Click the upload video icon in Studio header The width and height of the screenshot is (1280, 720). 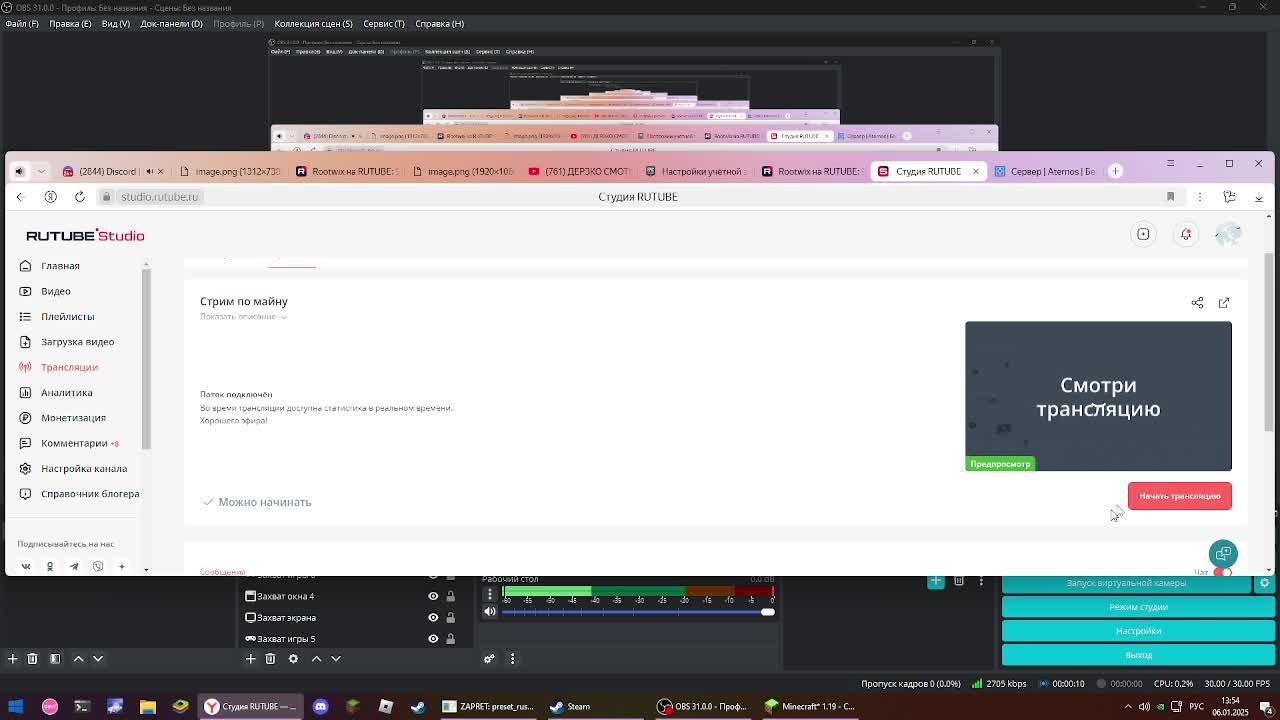(1143, 234)
